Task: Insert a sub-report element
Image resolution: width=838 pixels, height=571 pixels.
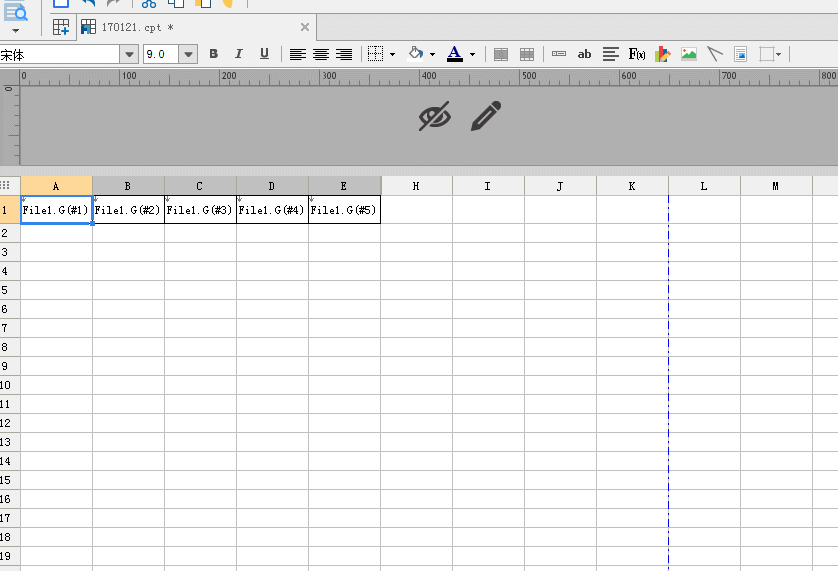Action: 741,54
